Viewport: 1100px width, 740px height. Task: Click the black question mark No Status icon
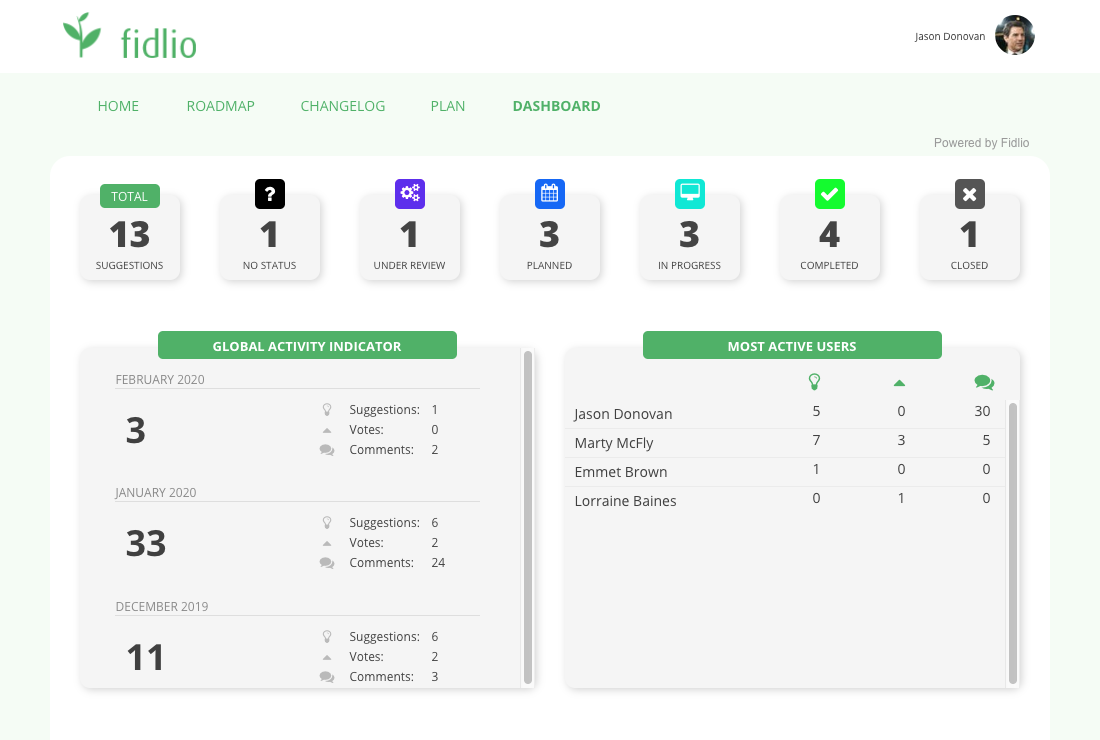pyautogui.click(x=270, y=194)
